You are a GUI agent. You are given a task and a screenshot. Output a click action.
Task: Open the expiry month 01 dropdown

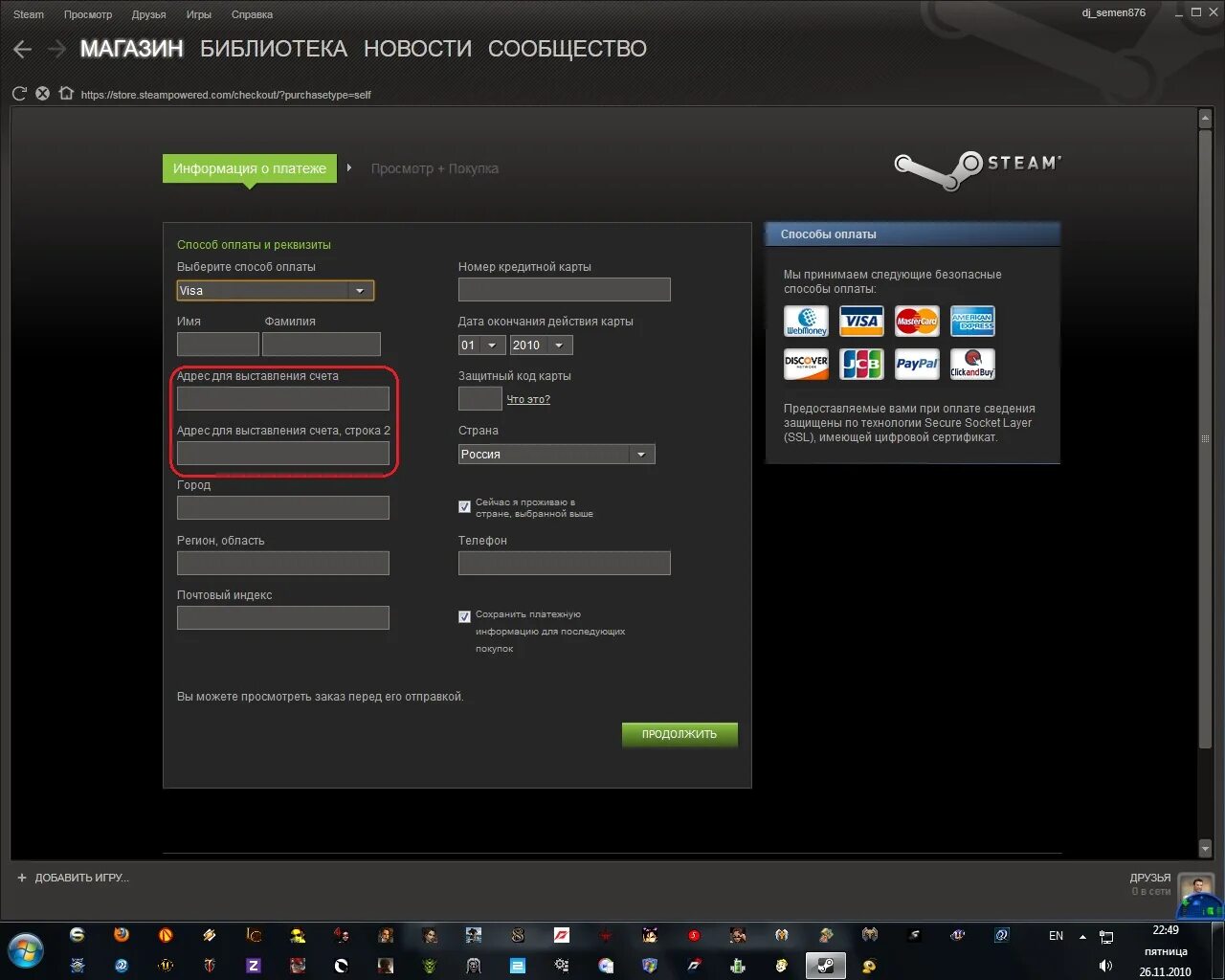coord(482,345)
